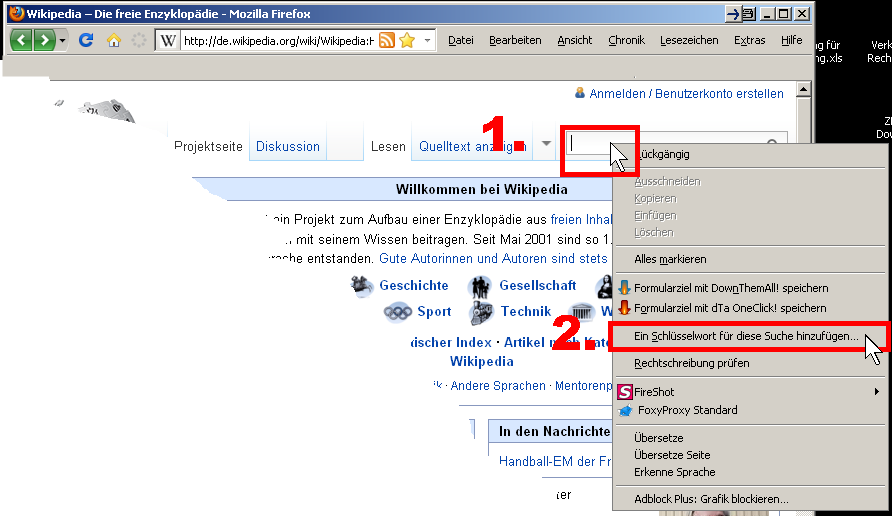Expand the FireShot submenu arrow
The image size is (892, 516).
(877, 391)
